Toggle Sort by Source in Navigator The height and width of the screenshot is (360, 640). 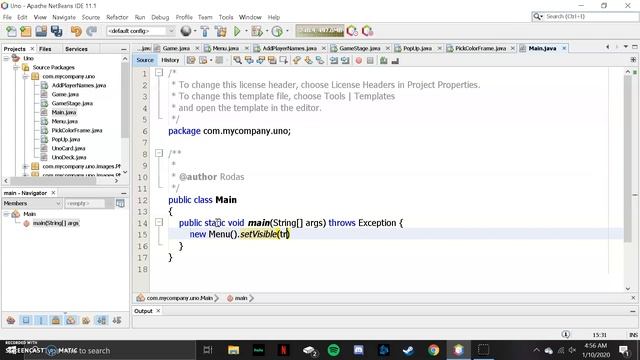(117, 320)
